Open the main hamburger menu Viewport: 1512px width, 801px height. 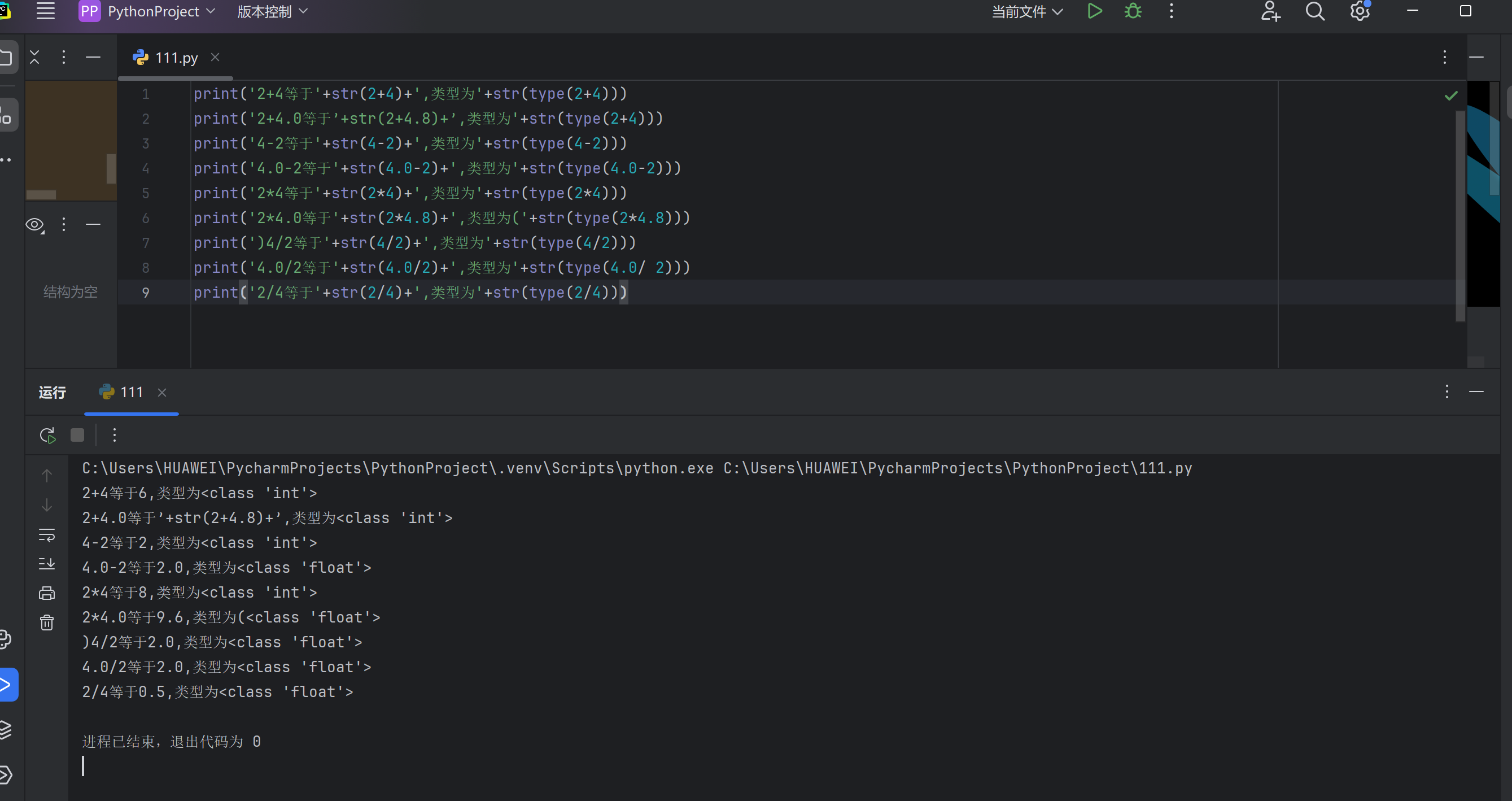point(46,11)
